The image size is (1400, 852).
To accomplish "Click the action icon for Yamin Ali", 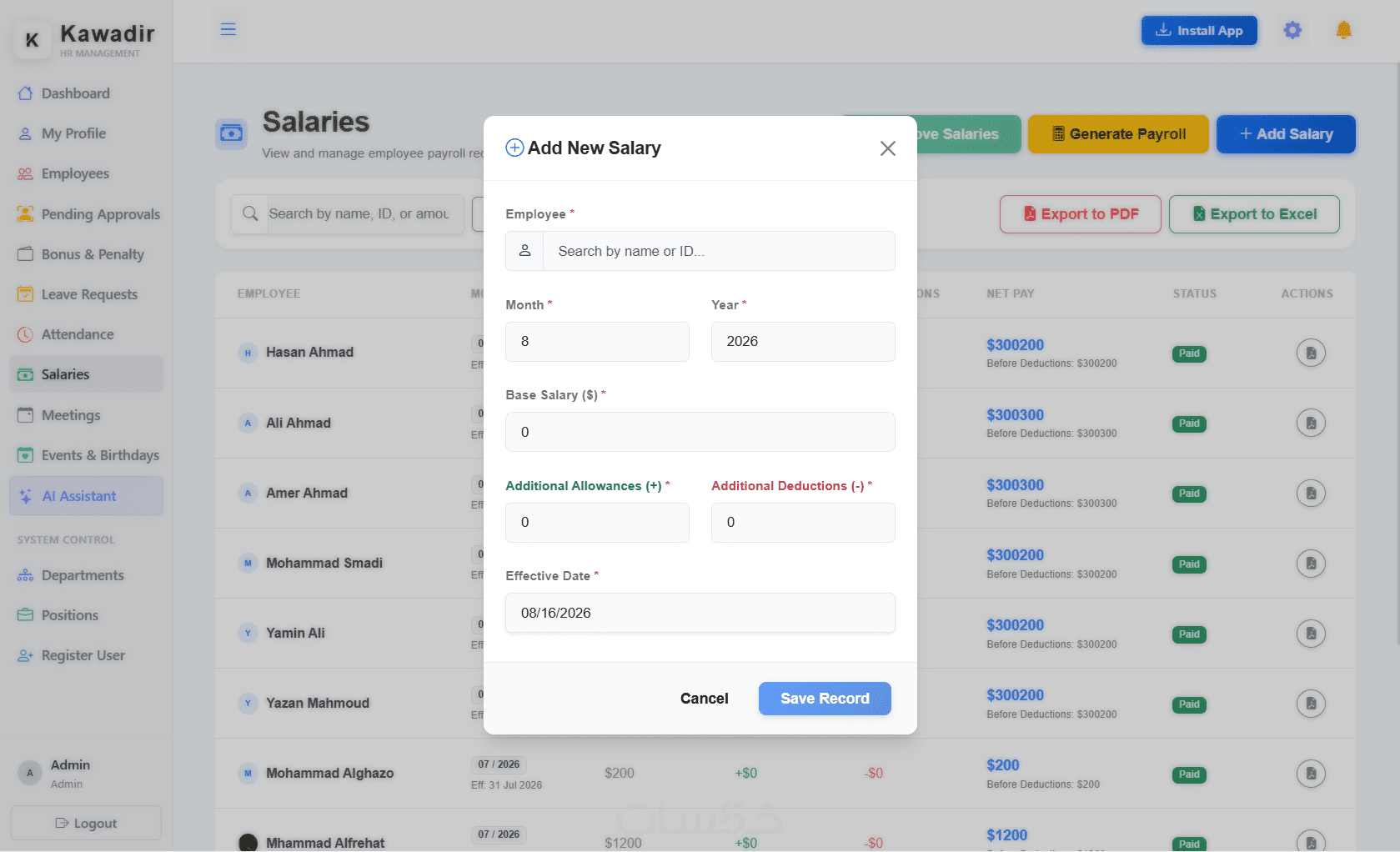I will click(1311, 634).
